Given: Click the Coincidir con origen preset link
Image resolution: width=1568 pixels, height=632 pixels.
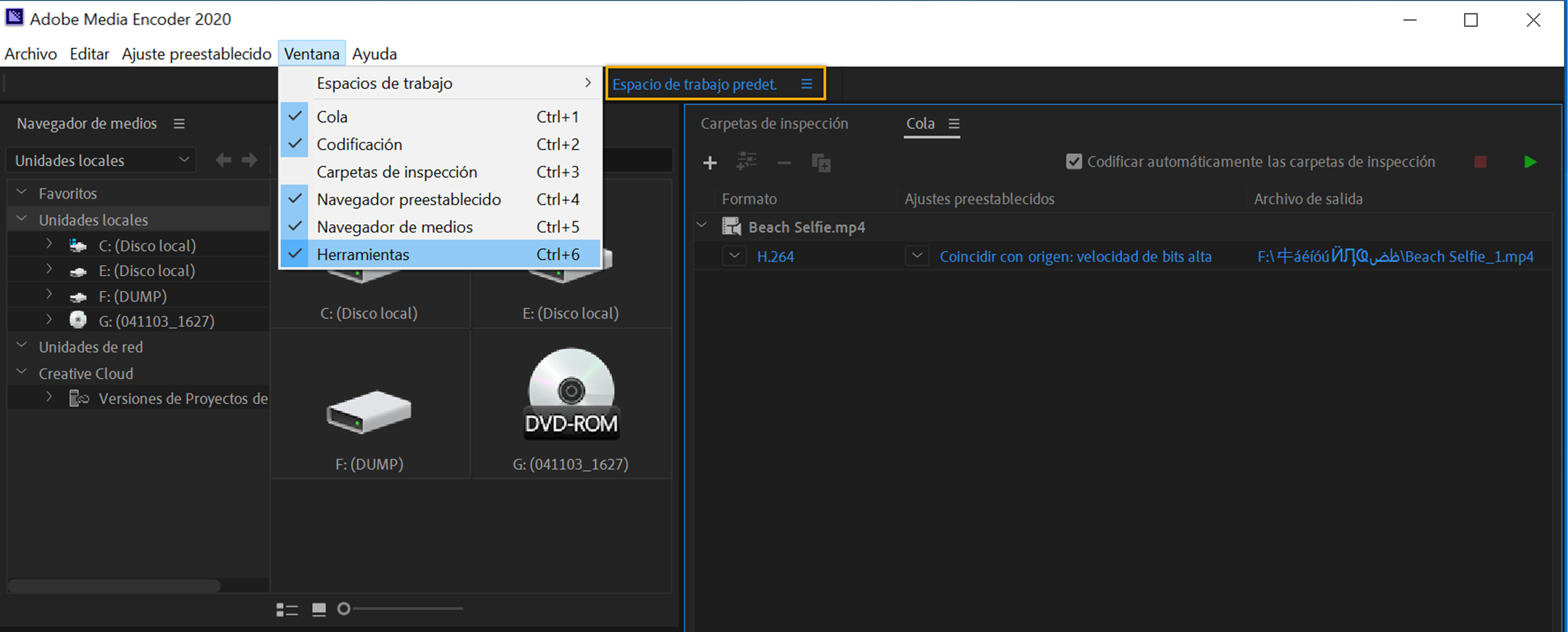Looking at the screenshot, I should click(1075, 256).
